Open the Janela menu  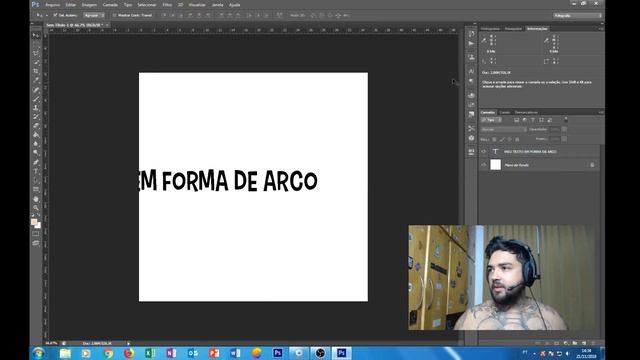tap(218, 5)
